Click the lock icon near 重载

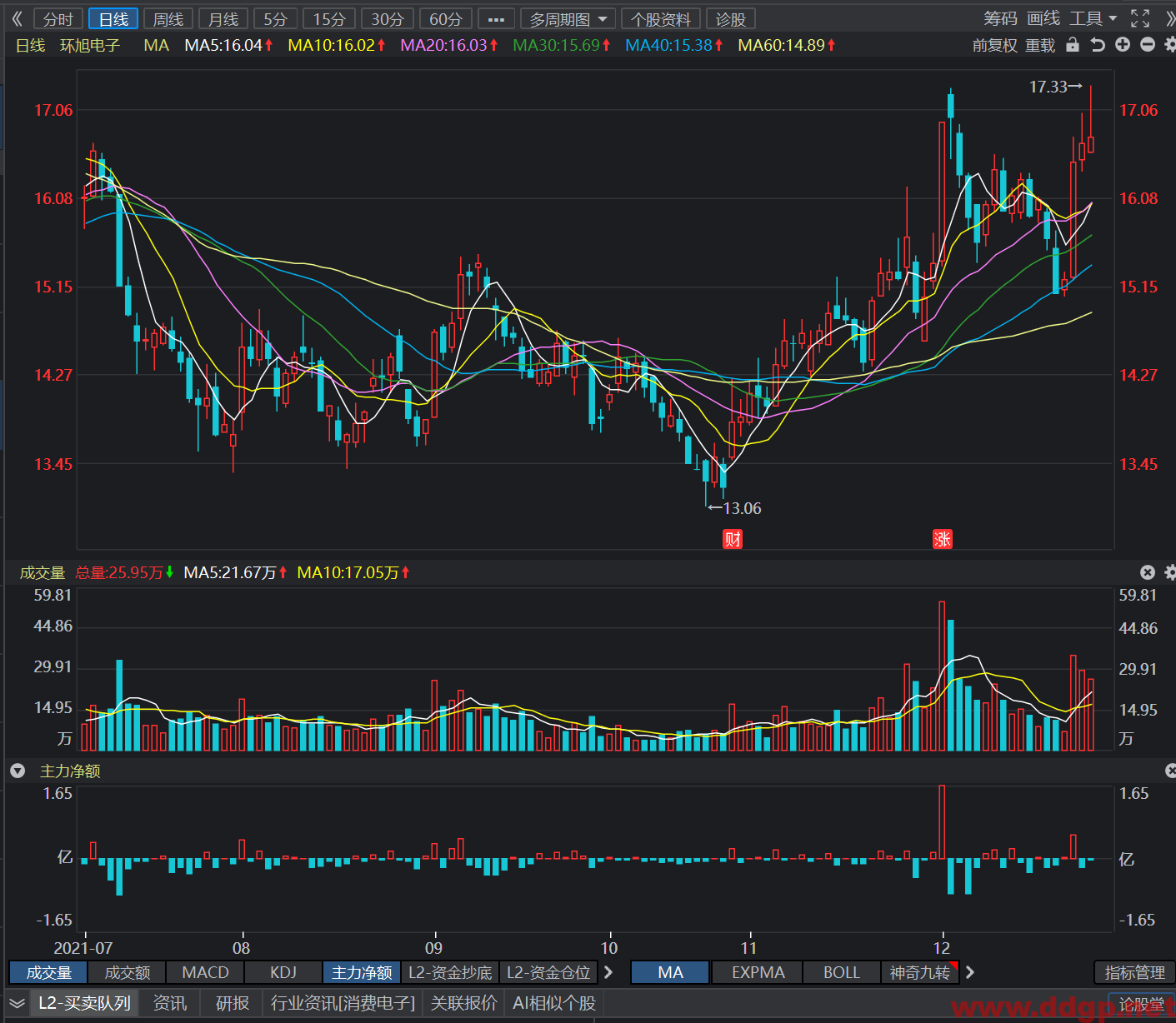pos(1073,45)
